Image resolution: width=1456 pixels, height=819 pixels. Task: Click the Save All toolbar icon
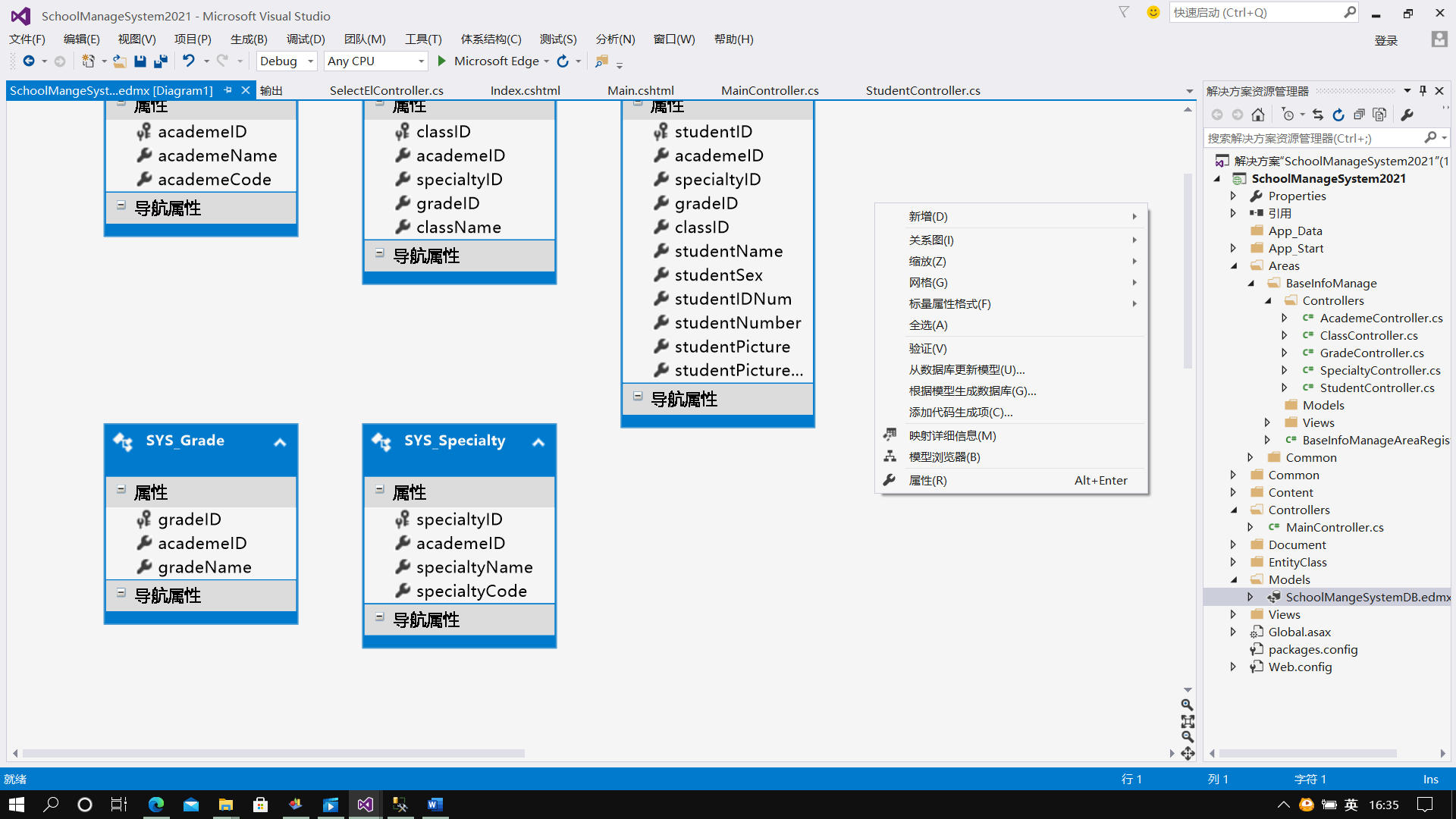161,61
